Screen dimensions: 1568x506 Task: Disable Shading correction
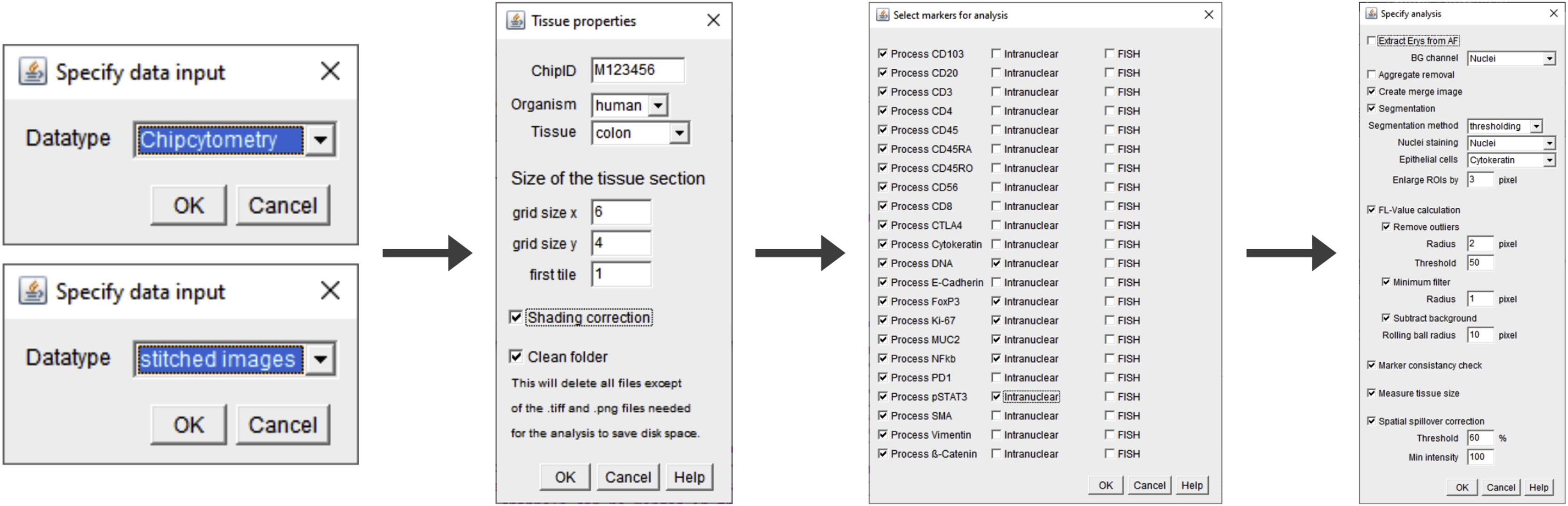[515, 317]
